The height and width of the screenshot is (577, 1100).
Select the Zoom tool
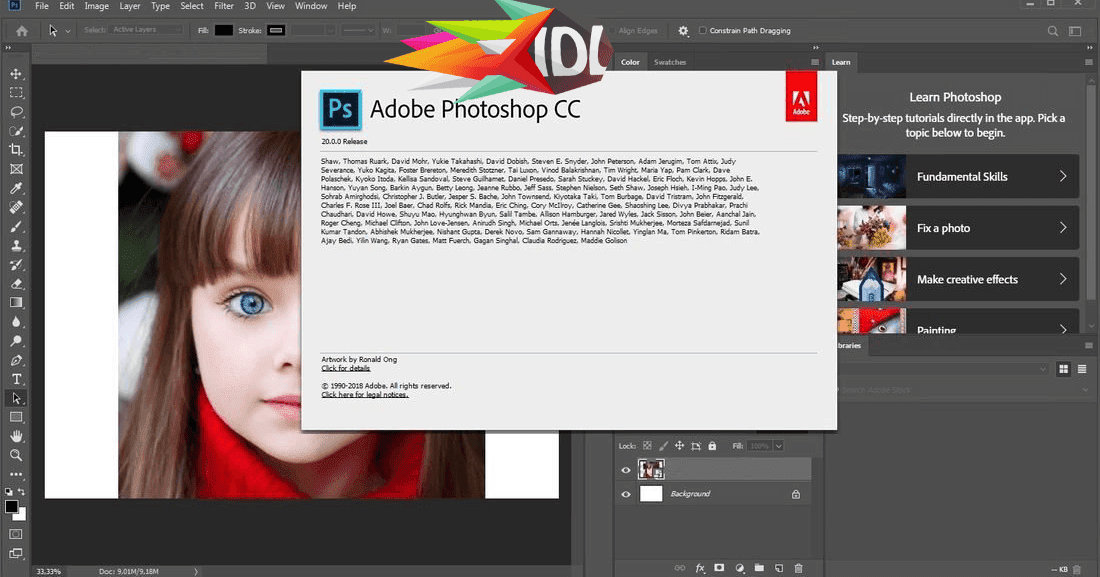click(x=16, y=455)
